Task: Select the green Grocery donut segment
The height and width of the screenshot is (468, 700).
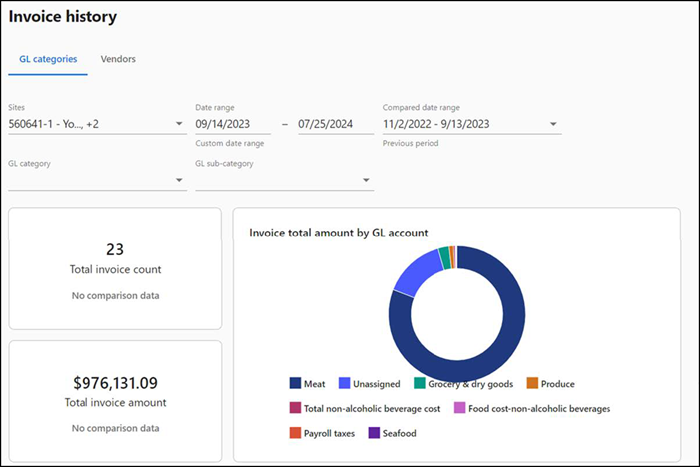Action: [x=445, y=258]
